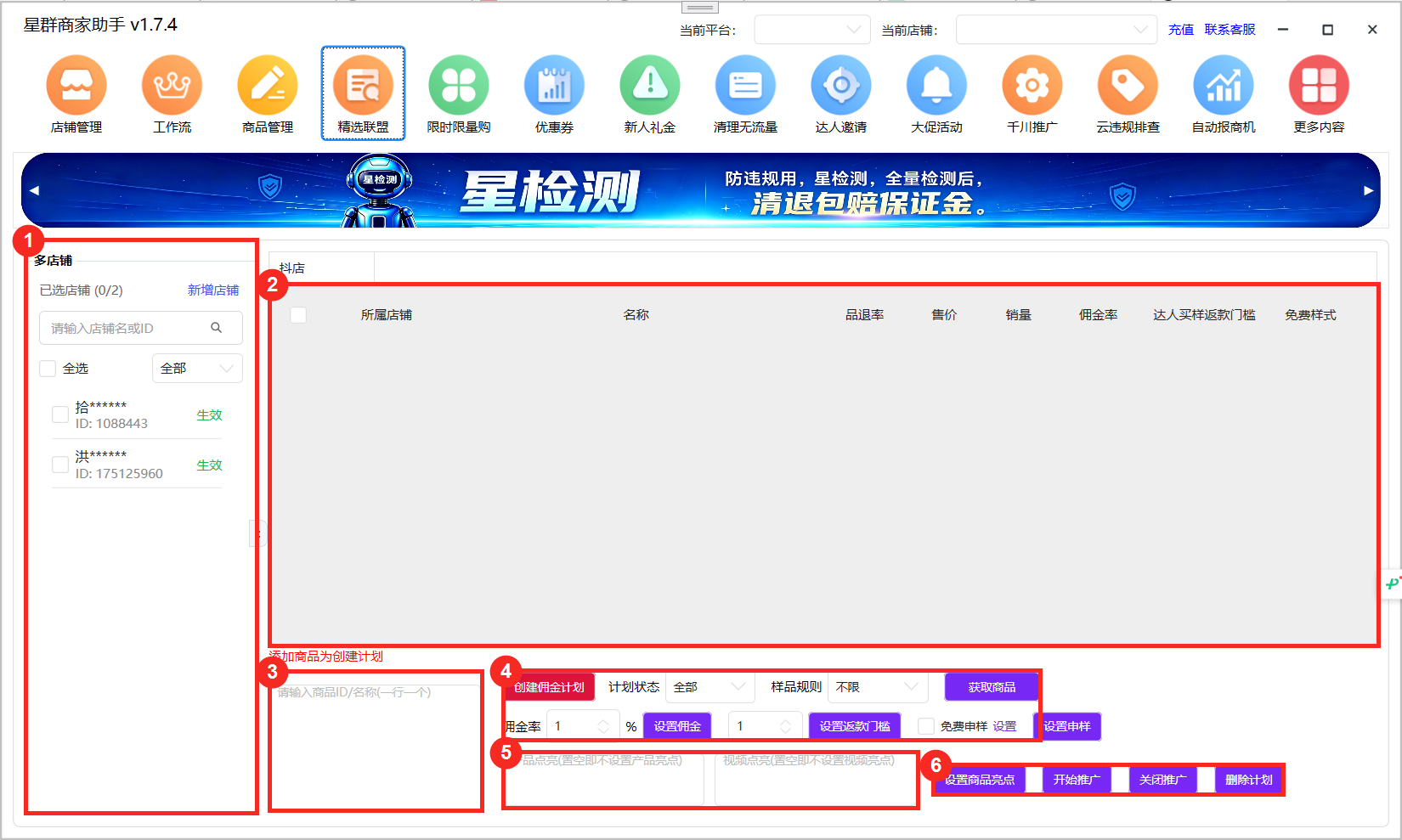The image size is (1402, 840).
Task: Click the 充值 recharge link
Action: coord(1181,30)
